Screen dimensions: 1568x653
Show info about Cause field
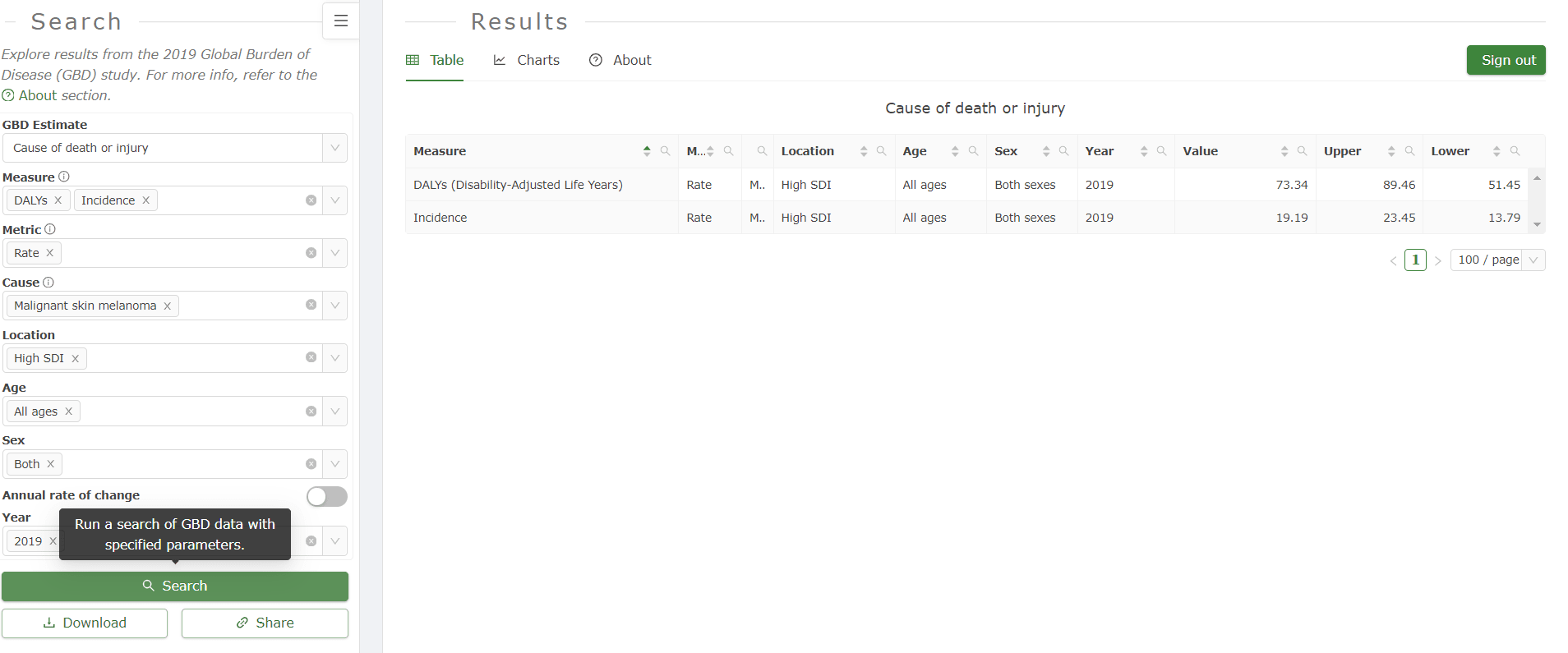tap(48, 282)
